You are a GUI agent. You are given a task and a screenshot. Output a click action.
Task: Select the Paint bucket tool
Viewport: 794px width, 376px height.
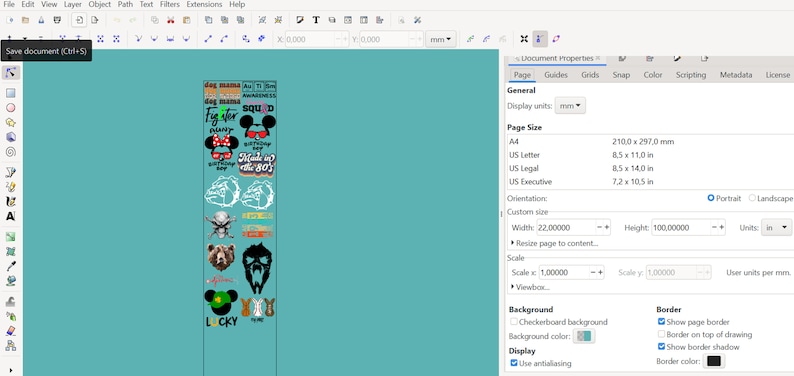(x=10, y=281)
